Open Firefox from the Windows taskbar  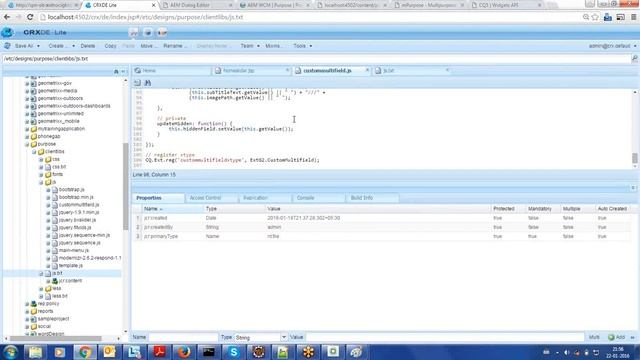pos(184,352)
